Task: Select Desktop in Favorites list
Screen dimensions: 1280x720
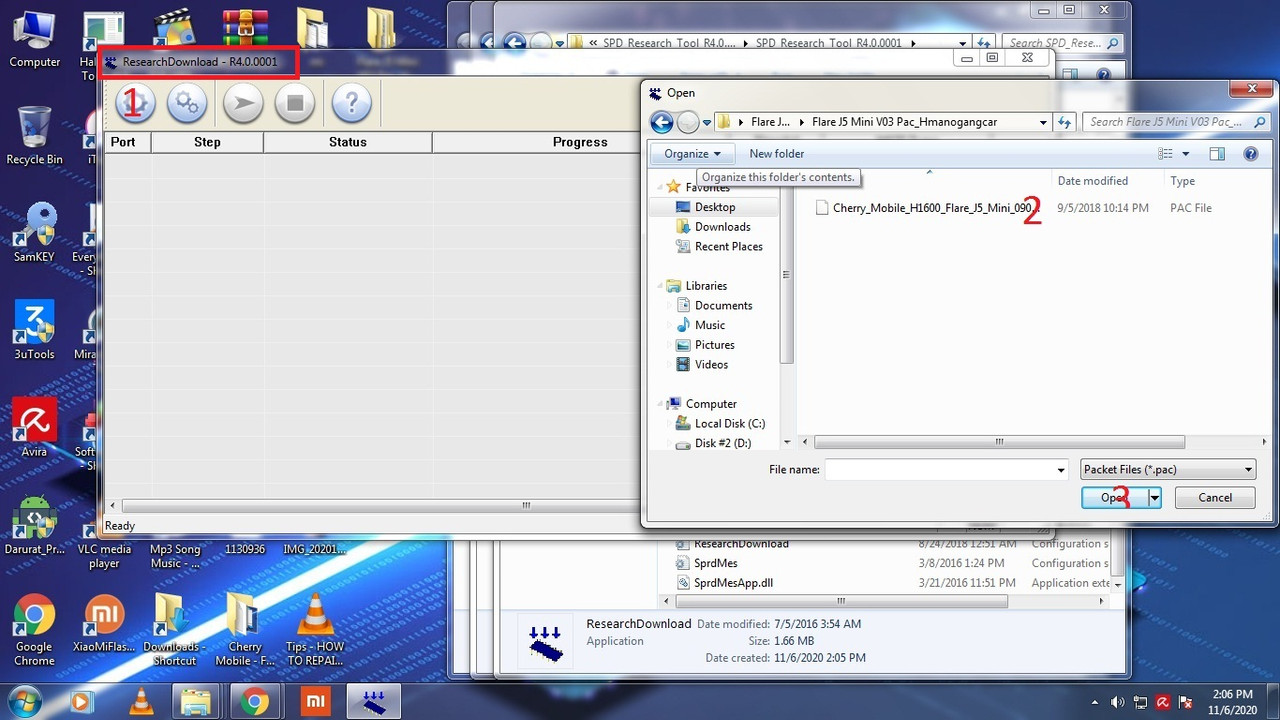Action: tap(715, 207)
